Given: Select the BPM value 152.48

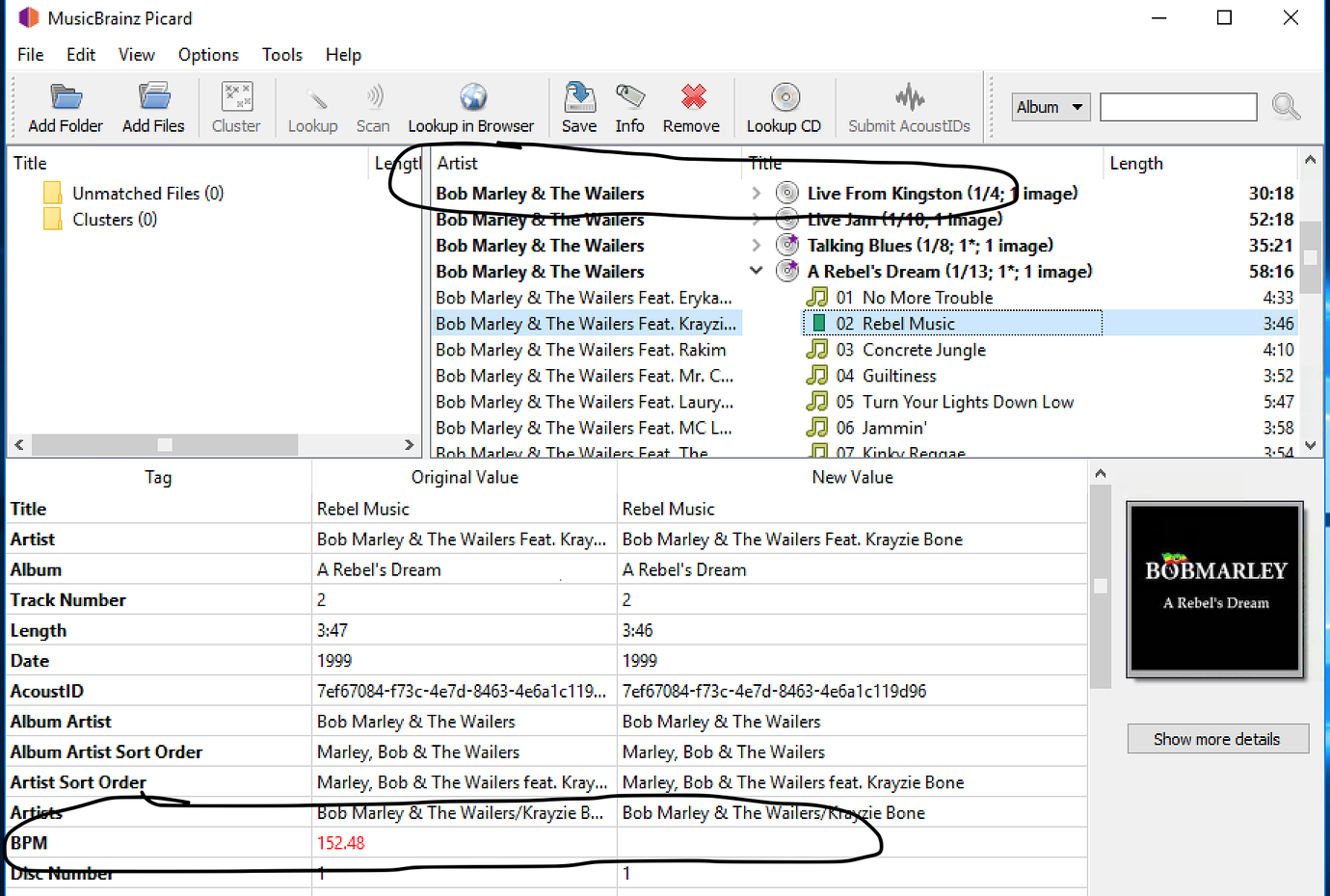Looking at the screenshot, I should [341, 843].
